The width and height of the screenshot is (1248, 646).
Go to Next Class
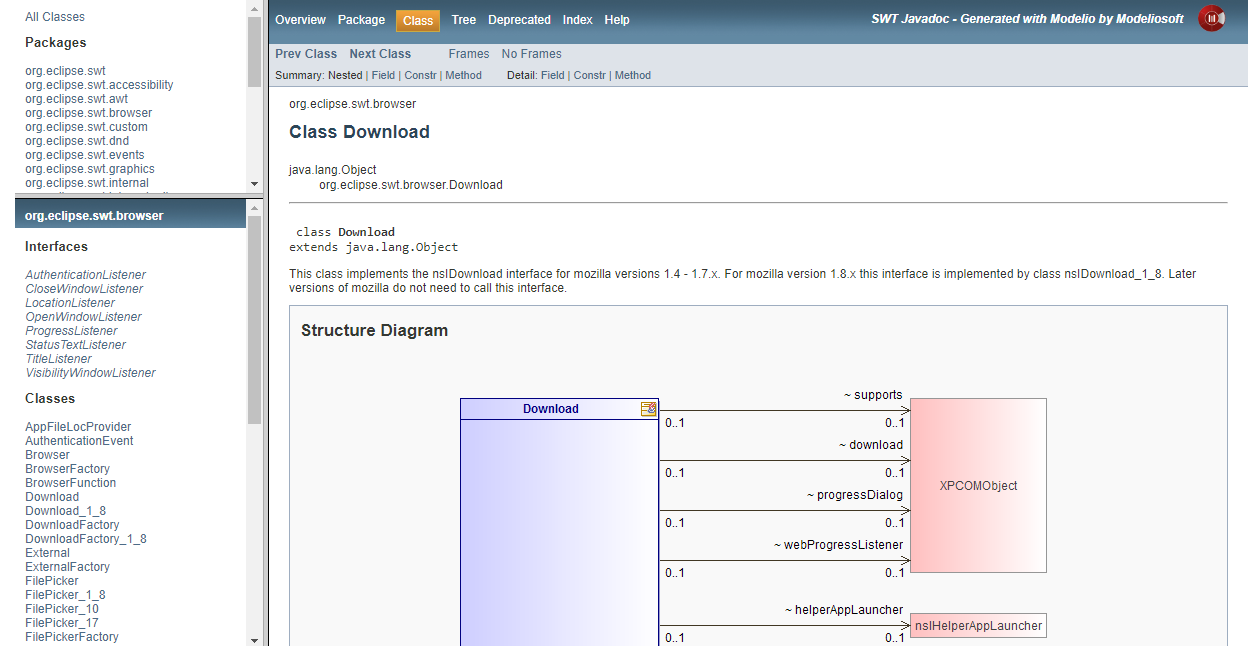click(x=380, y=54)
